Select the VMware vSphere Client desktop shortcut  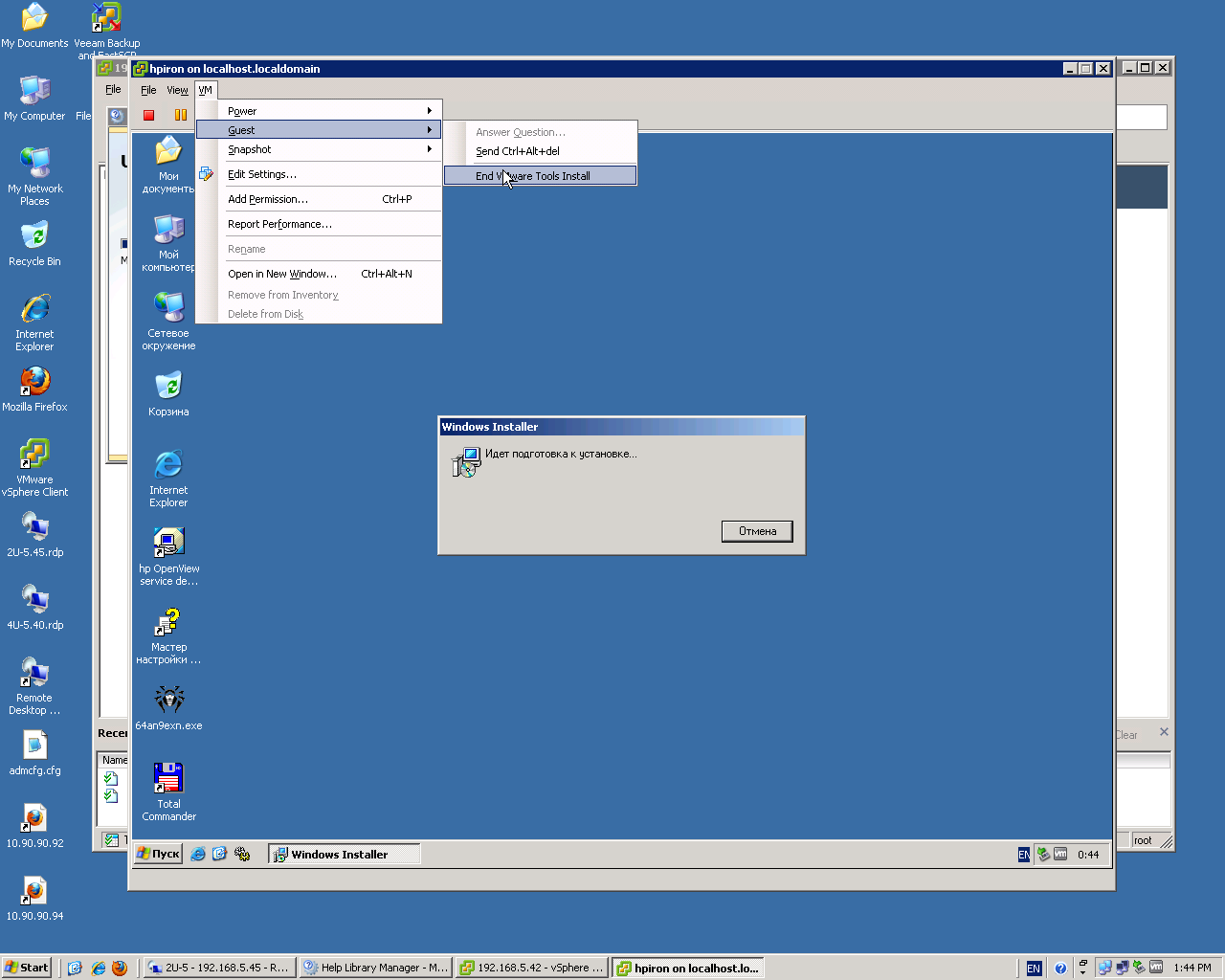[34, 468]
